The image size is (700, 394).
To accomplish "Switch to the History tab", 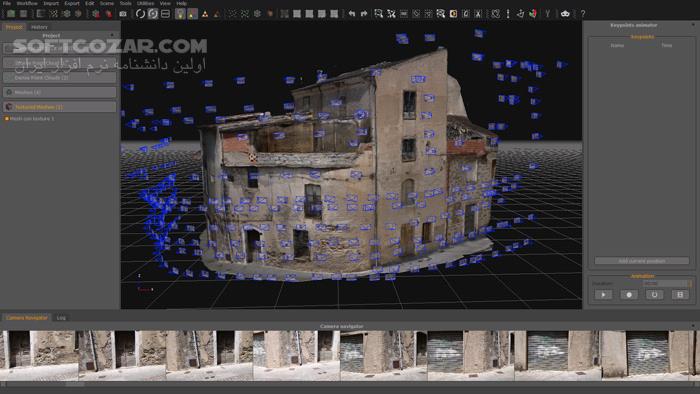I will coord(39,27).
